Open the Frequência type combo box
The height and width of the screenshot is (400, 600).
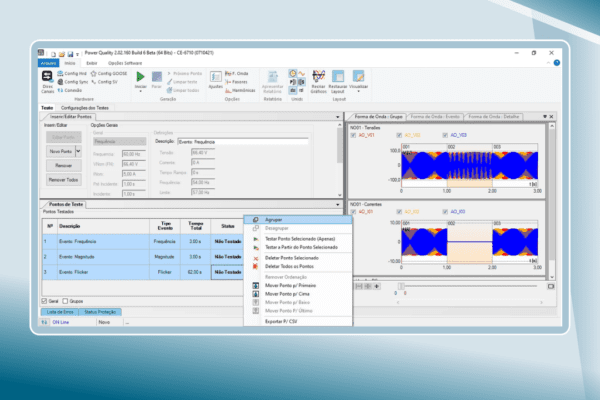[119, 142]
